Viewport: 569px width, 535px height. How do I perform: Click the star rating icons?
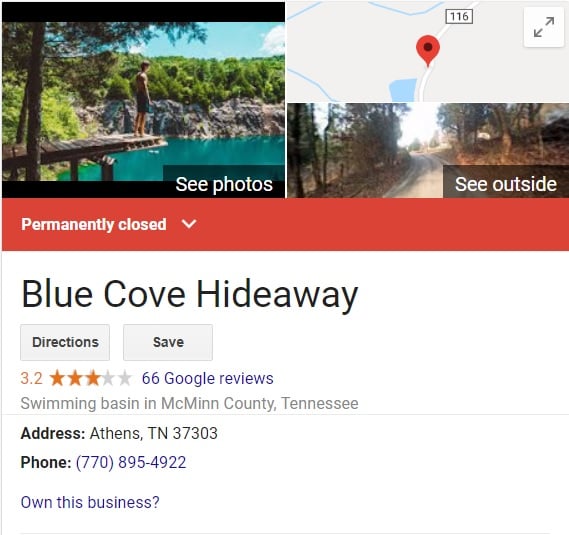(x=91, y=378)
